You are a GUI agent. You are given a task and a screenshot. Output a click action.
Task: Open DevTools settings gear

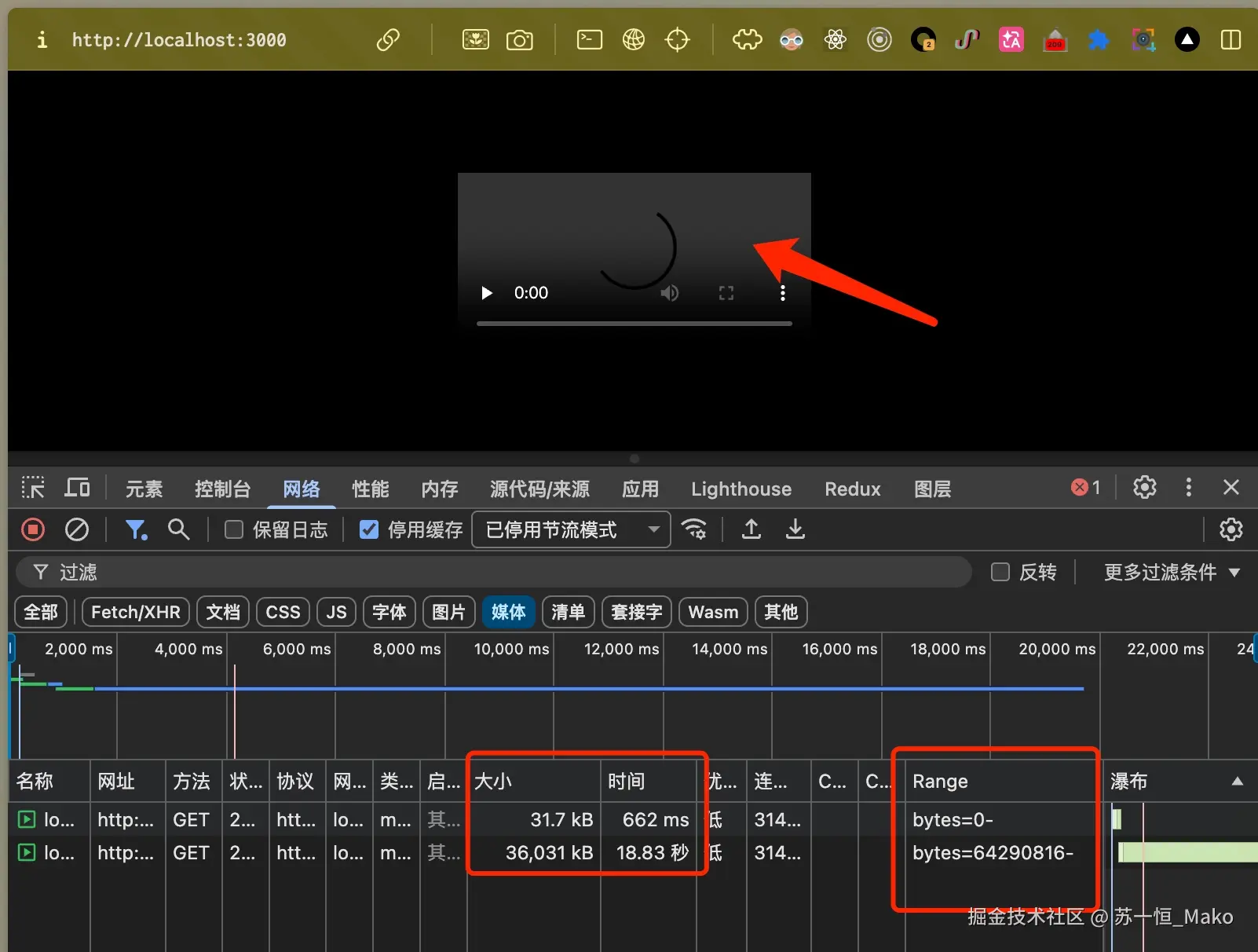pyautogui.click(x=1144, y=488)
